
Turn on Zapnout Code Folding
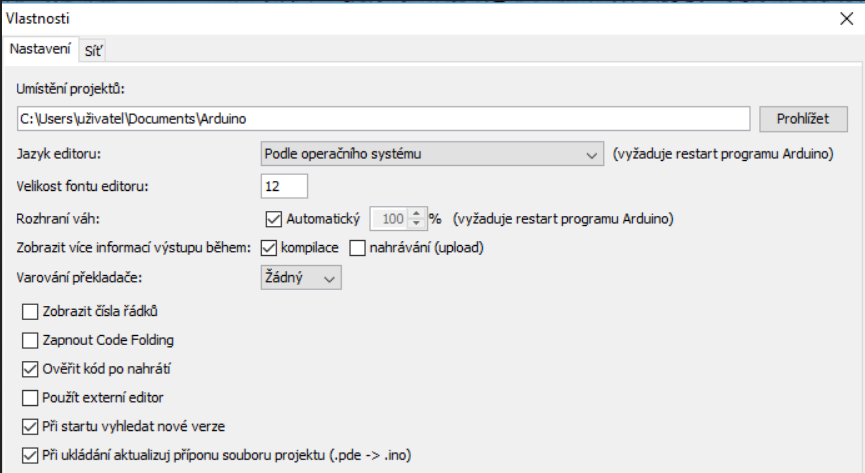pyautogui.click(x=29, y=340)
